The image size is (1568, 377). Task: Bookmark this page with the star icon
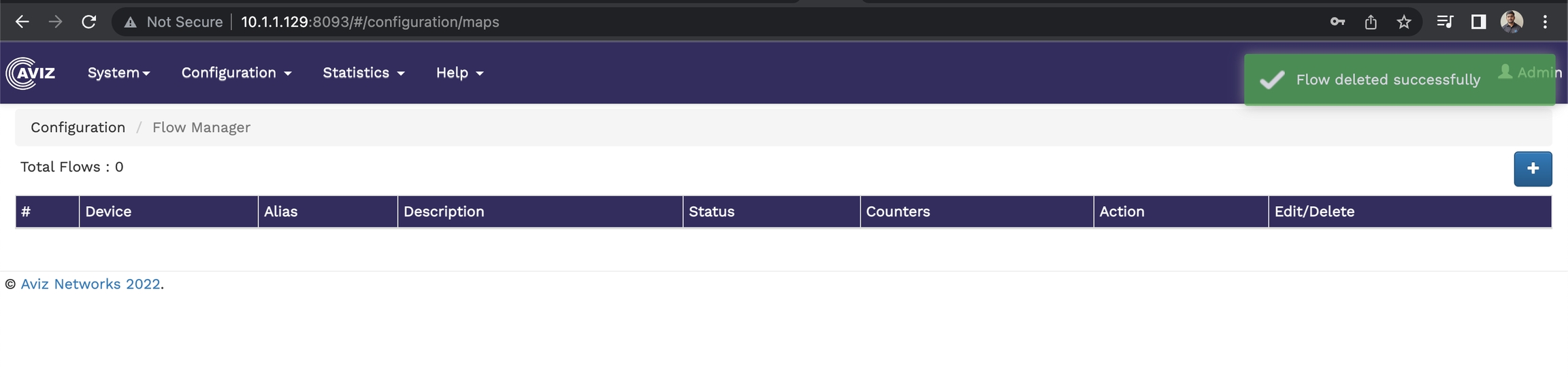[x=1404, y=22]
